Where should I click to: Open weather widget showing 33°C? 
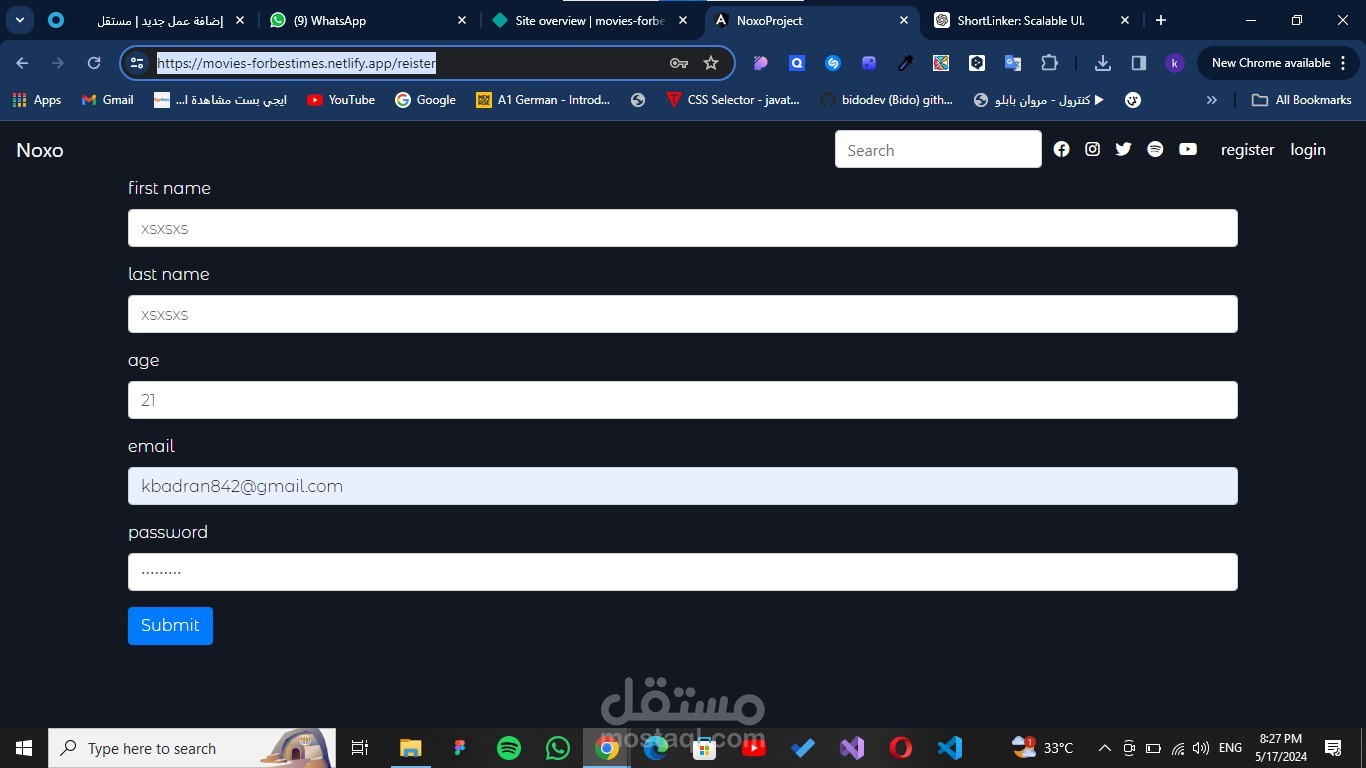pyautogui.click(x=1043, y=748)
